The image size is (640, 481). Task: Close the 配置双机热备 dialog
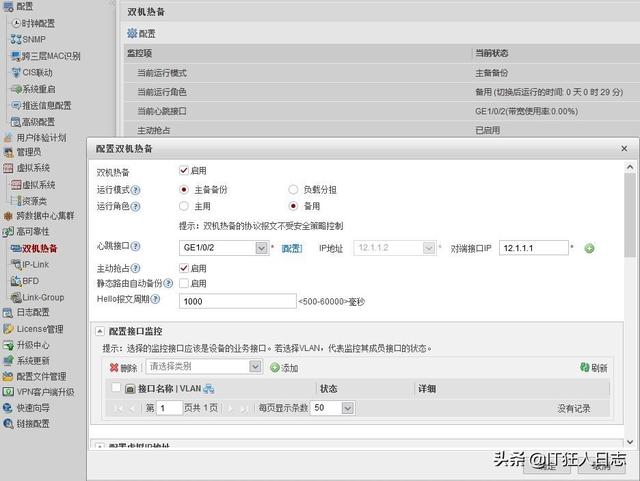tap(624, 149)
